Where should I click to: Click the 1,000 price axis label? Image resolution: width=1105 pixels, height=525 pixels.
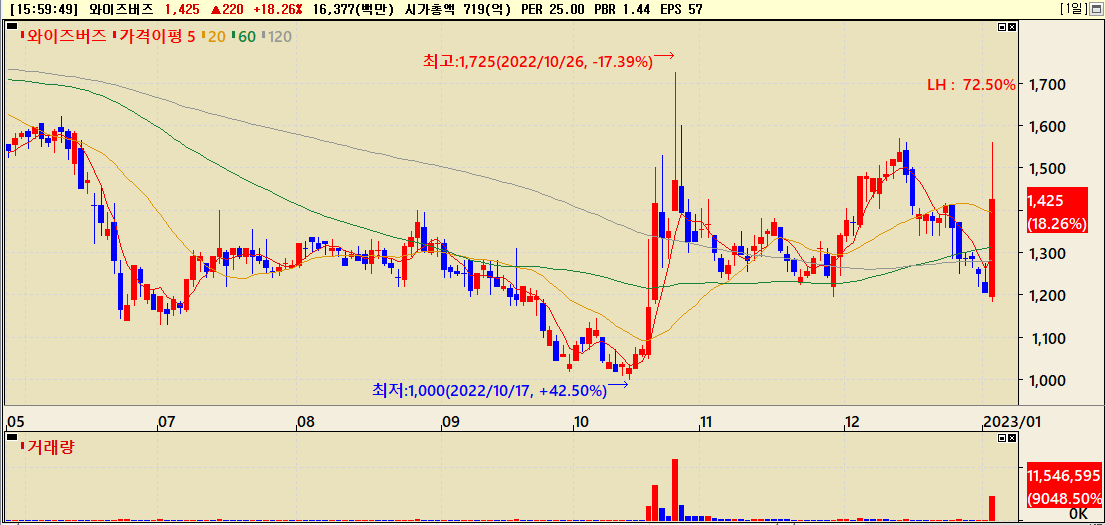[1047, 381]
